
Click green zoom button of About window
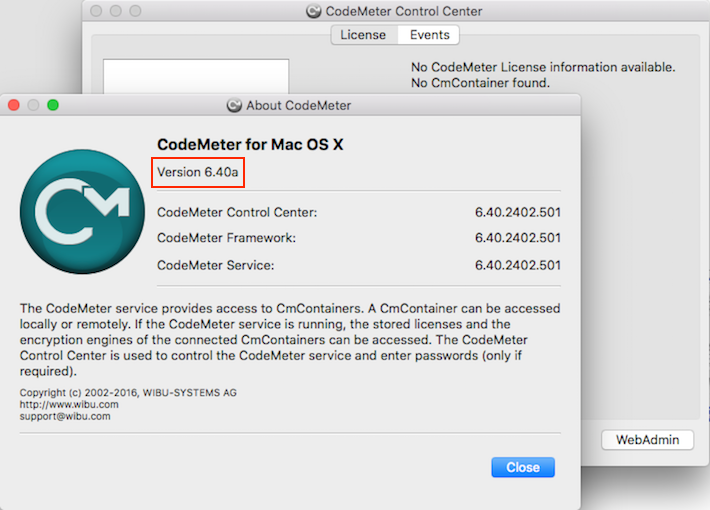coord(53,105)
